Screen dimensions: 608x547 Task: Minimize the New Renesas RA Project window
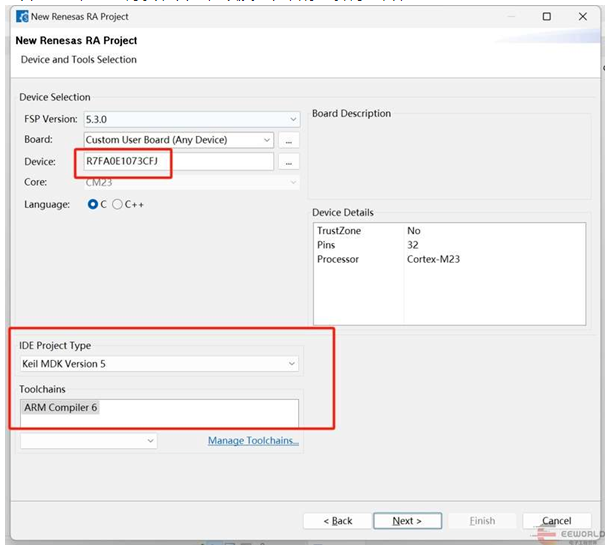[504, 17]
